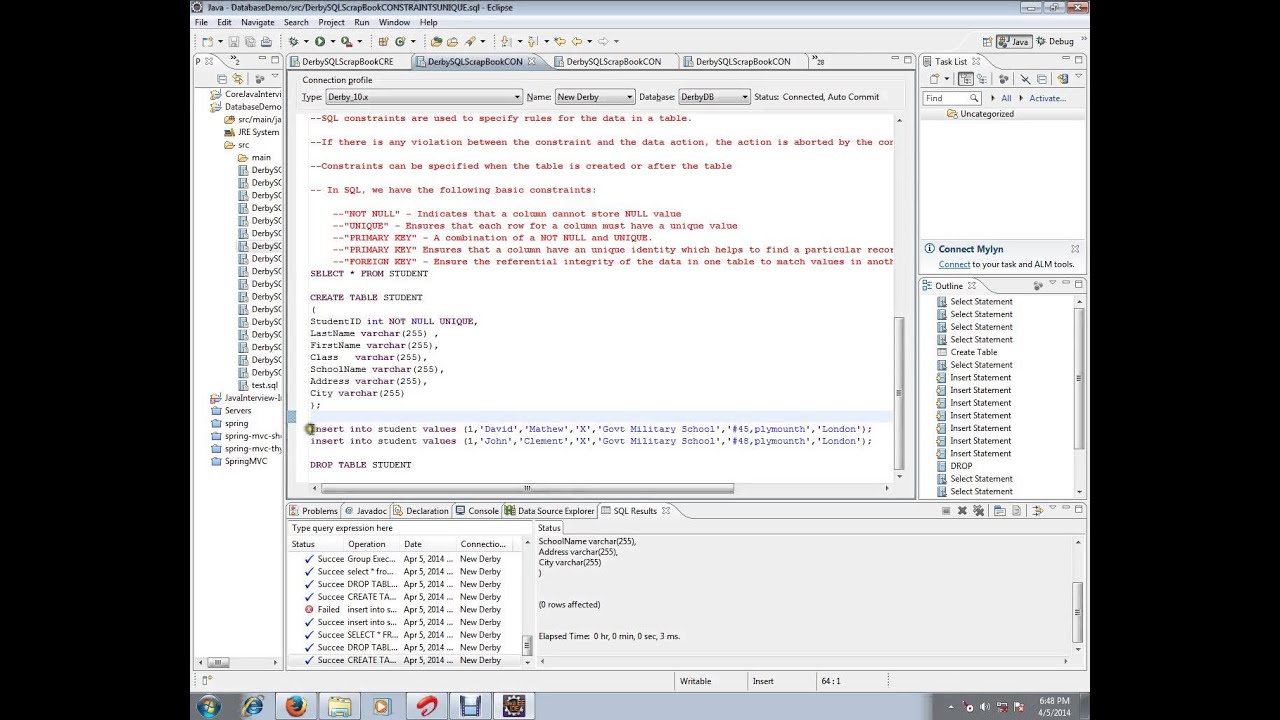1280x720 pixels.
Task: Click the Windows Start button
Action: tap(209, 707)
